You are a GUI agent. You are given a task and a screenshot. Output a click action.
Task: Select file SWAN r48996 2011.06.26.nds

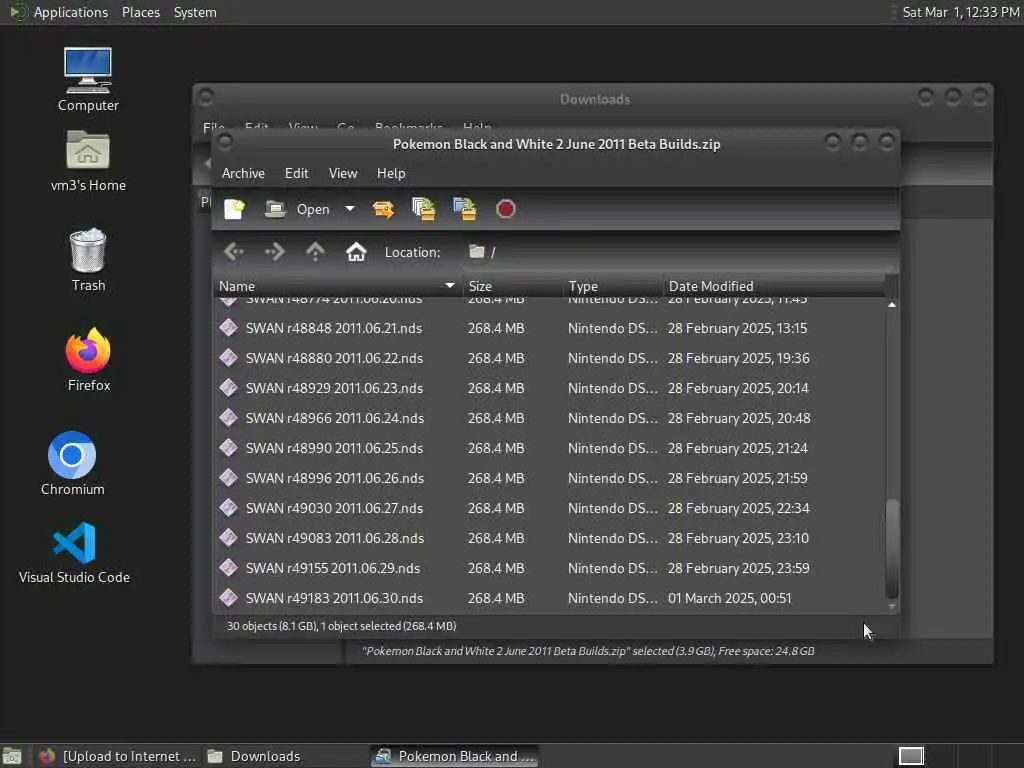(x=549, y=478)
